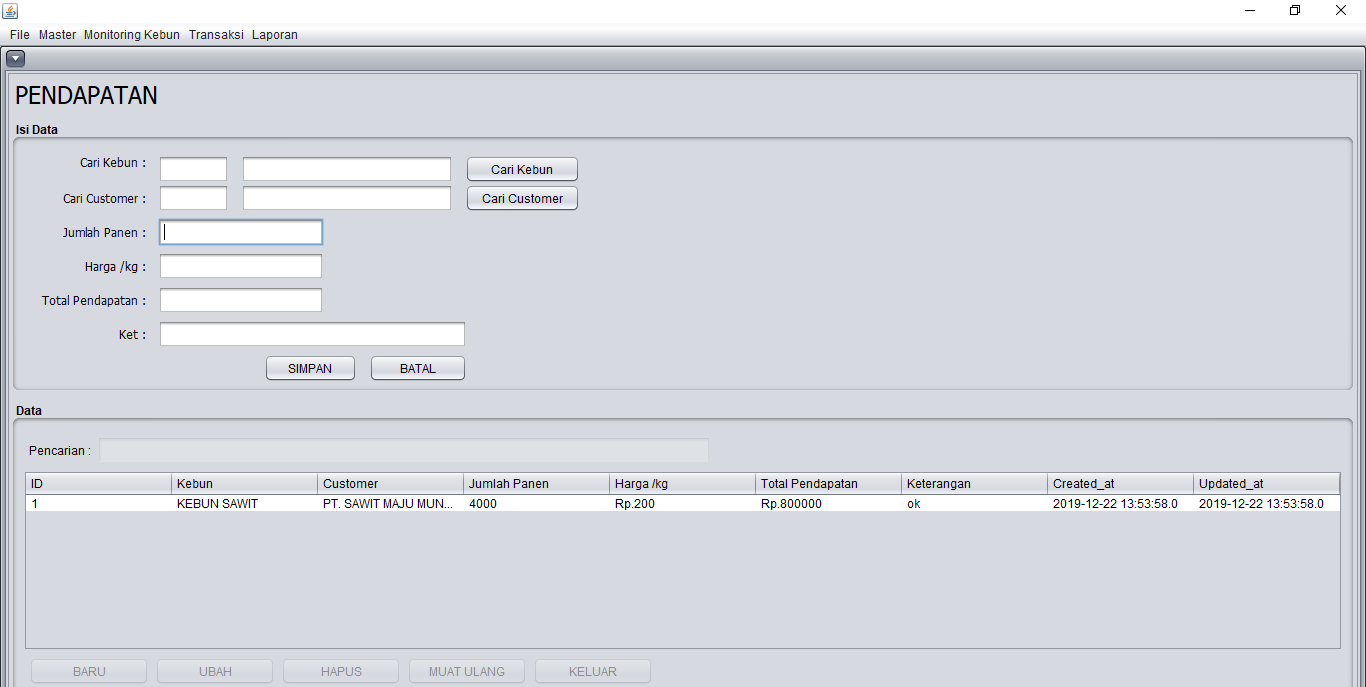Viewport: 1366px width, 687px height.
Task: Open the File menu
Action: coord(19,34)
